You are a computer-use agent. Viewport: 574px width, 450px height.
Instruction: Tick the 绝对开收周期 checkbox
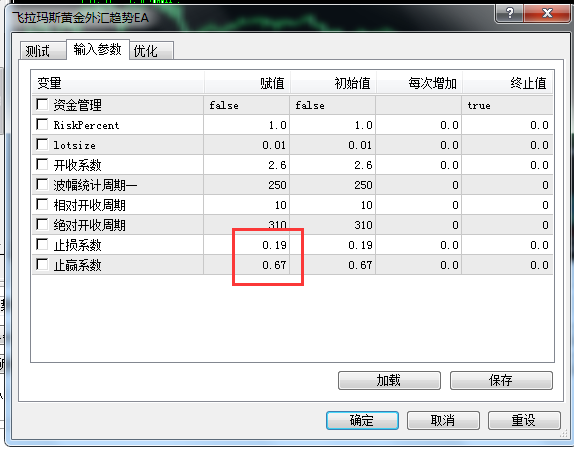point(42,224)
